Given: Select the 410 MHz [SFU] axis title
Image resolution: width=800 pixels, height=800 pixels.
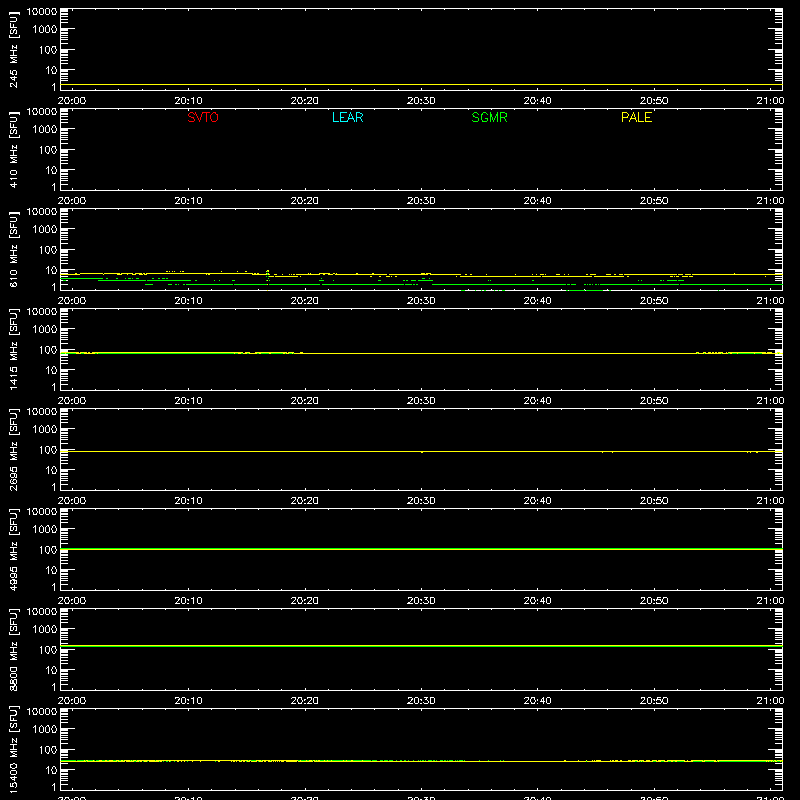Looking at the screenshot, I should coord(13,149).
